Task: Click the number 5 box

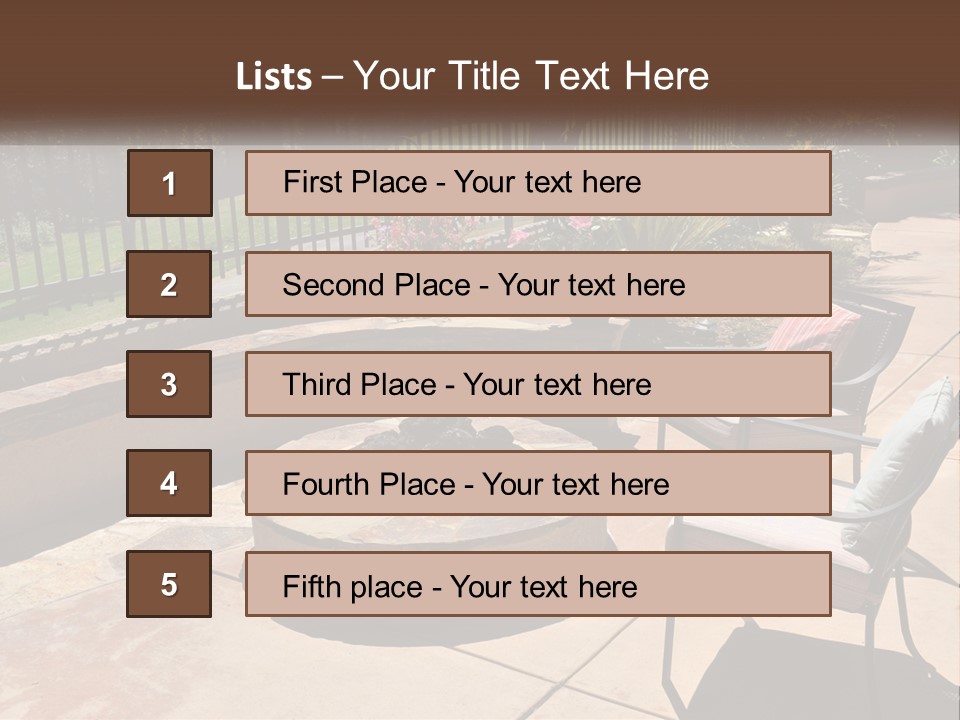Action: pos(169,584)
